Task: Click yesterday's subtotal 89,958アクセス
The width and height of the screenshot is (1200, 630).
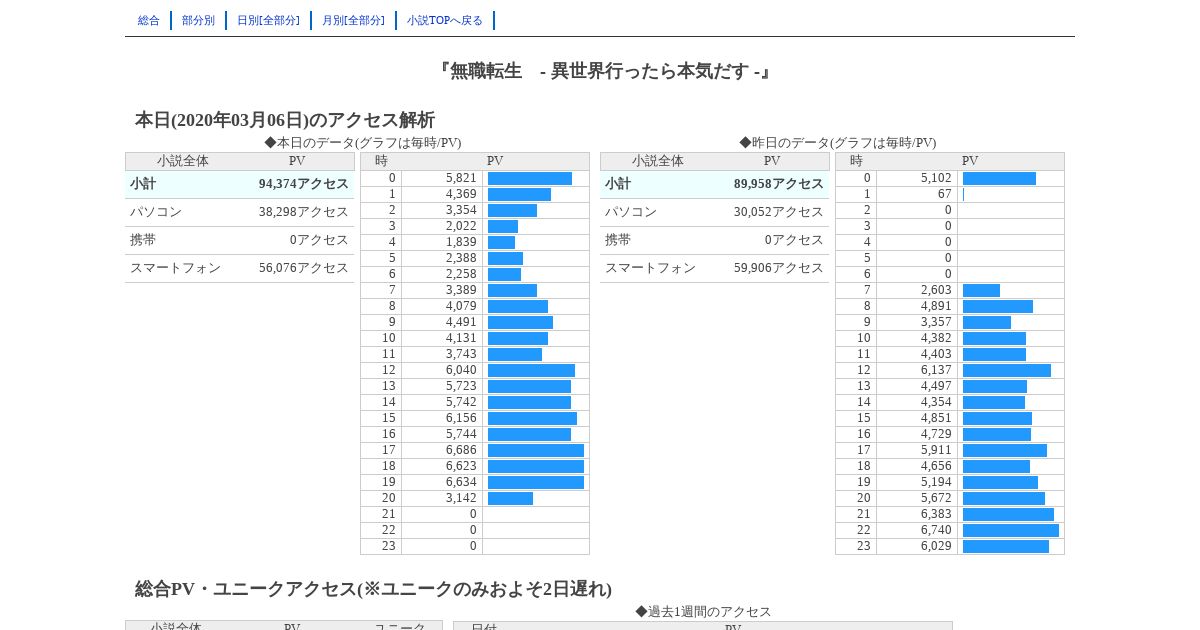Action: click(779, 184)
